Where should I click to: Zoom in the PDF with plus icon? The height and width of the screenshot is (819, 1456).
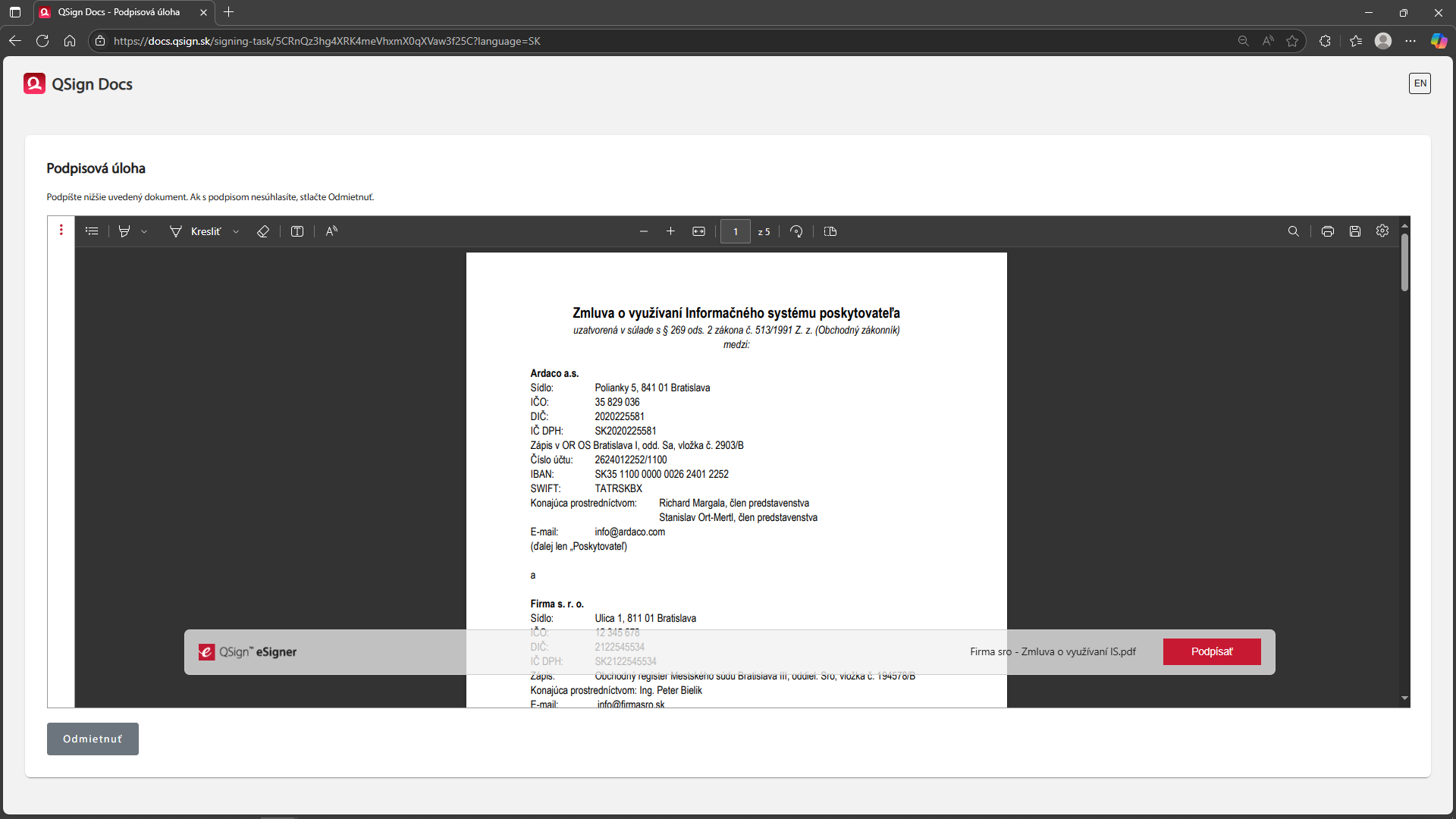[x=670, y=231]
